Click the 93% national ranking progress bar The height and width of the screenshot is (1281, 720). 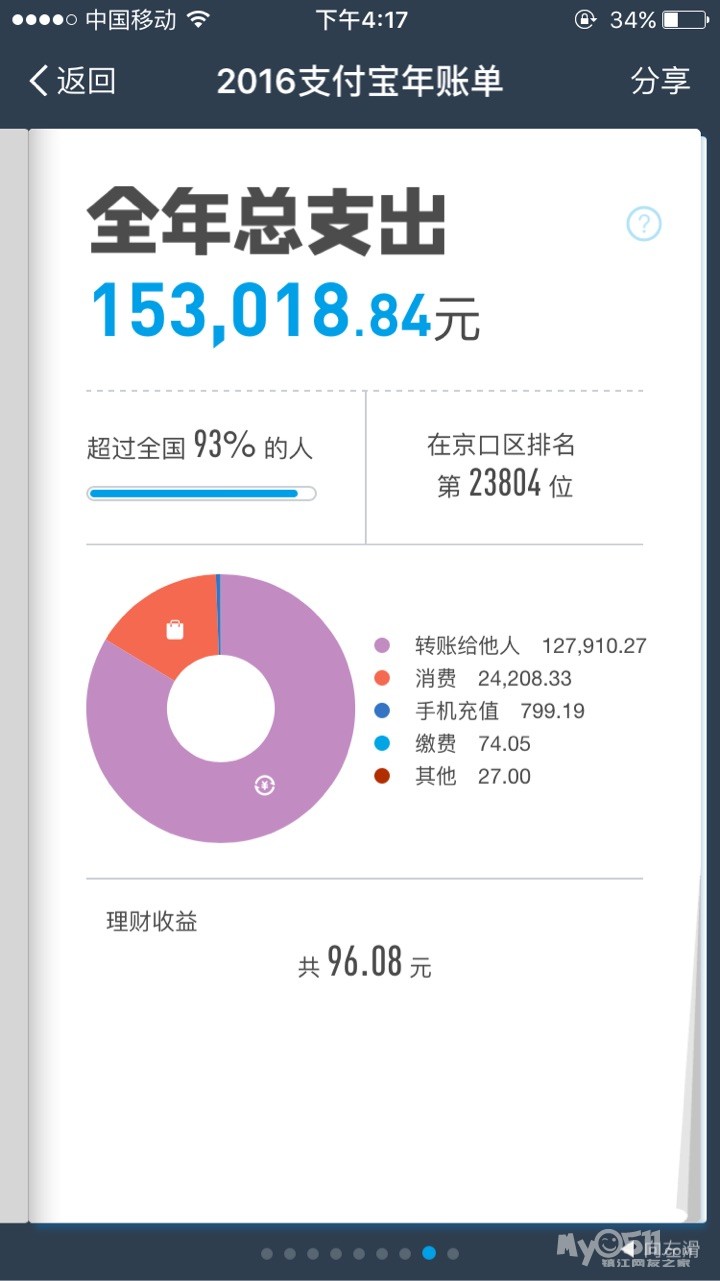pos(201,493)
